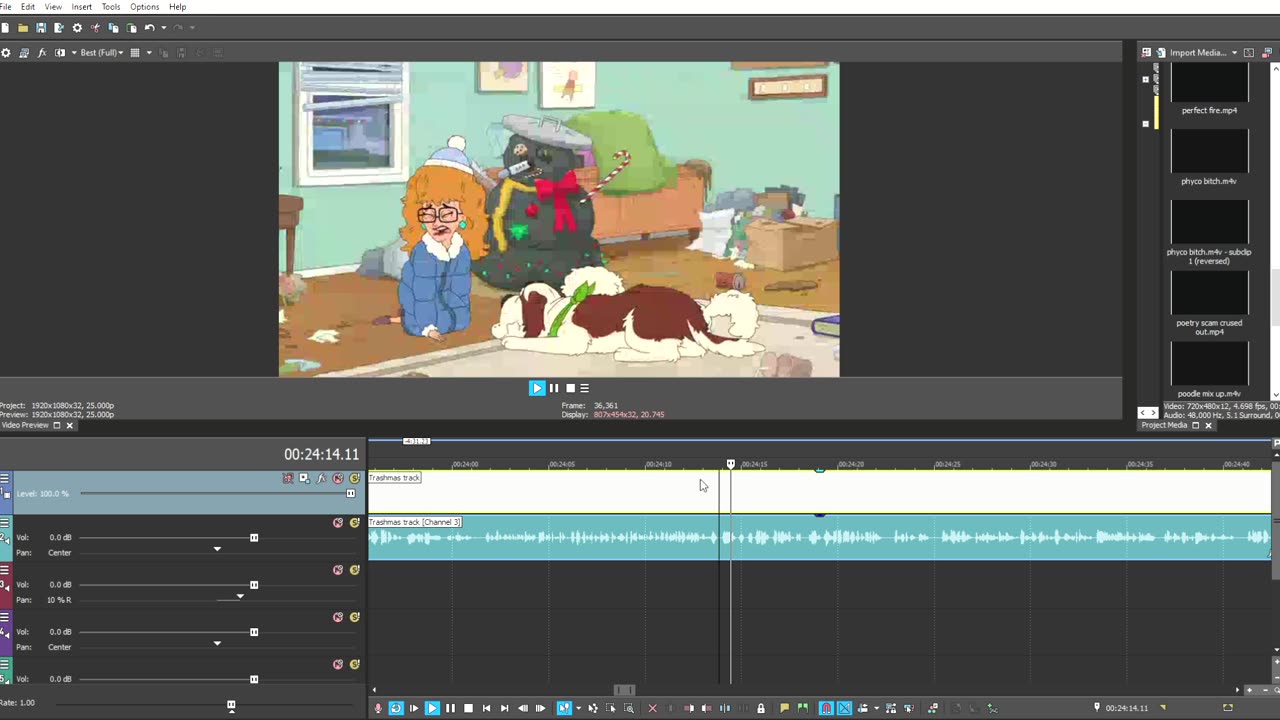Toggle snapping magnet in timeline toolbar
The width and height of the screenshot is (1280, 720).
point(826,708)
